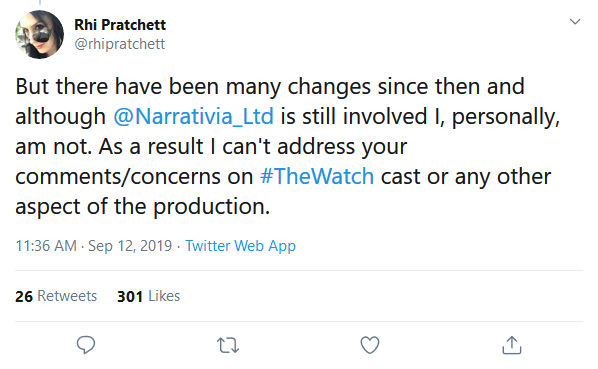This screenshot has width=598, height=369.
Task: Open the Rhi Pratchett display name link
Action: pos(120,25)
